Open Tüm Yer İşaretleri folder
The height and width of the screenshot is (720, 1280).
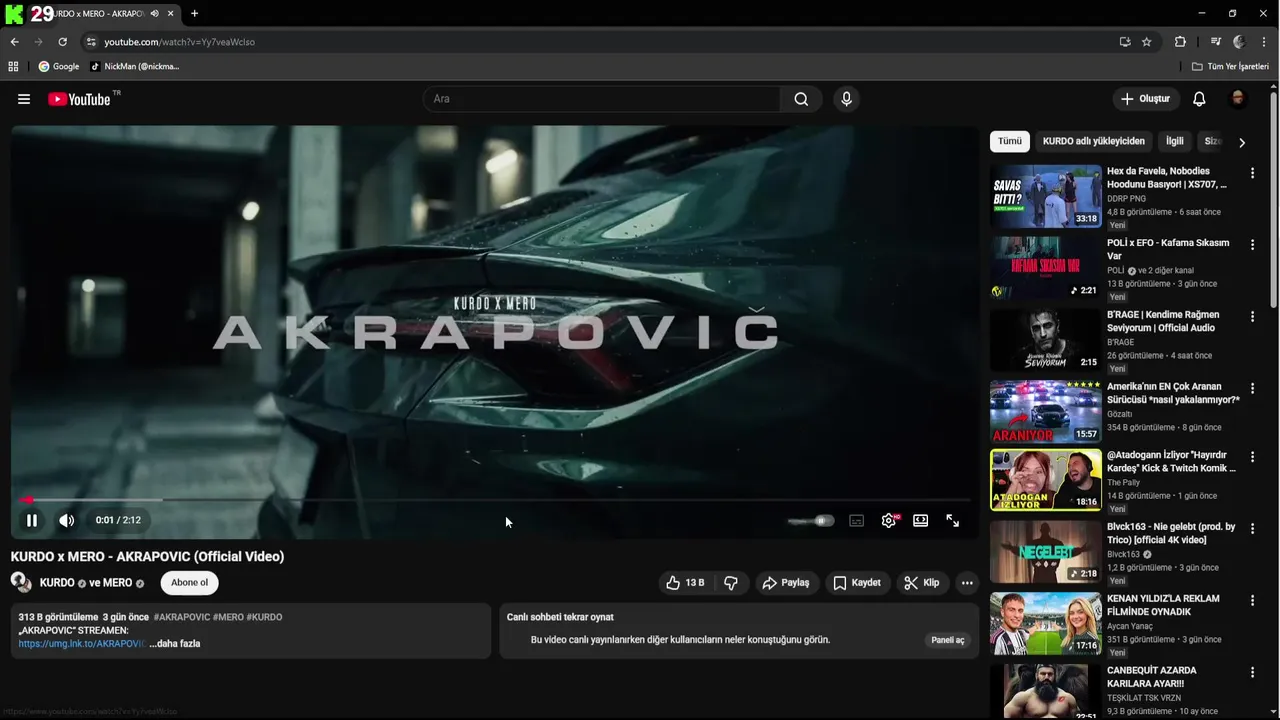point(1230,66)
